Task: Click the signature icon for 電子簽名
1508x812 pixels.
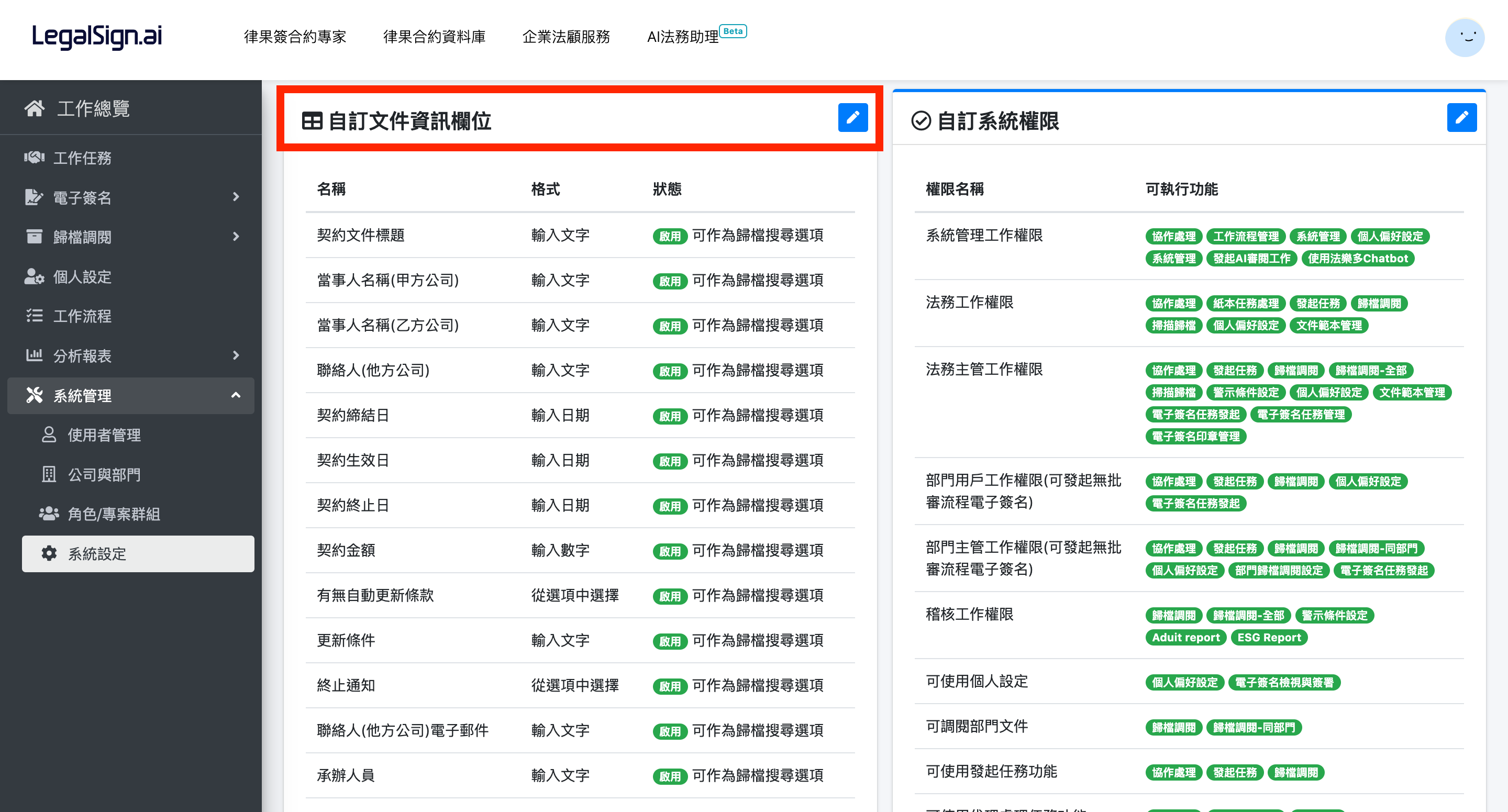Action: 35,197
